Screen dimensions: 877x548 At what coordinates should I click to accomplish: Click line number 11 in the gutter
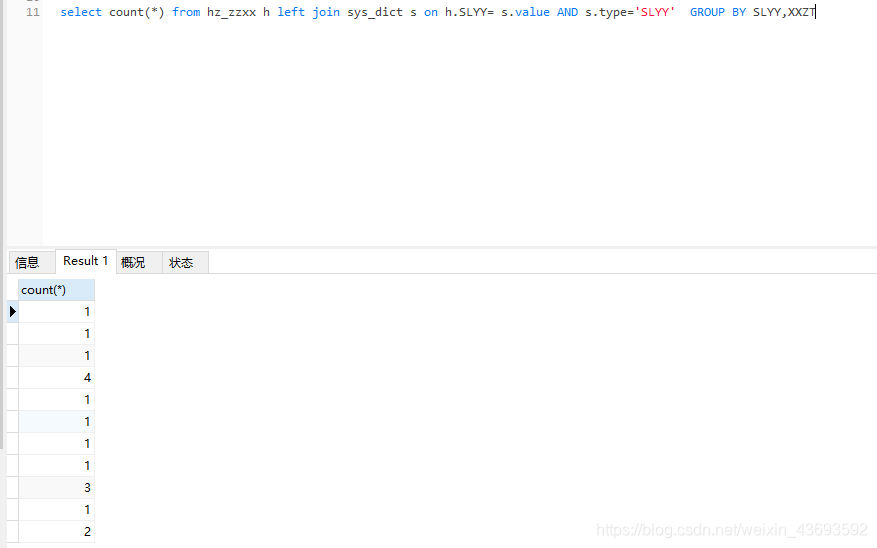(33, 12)
